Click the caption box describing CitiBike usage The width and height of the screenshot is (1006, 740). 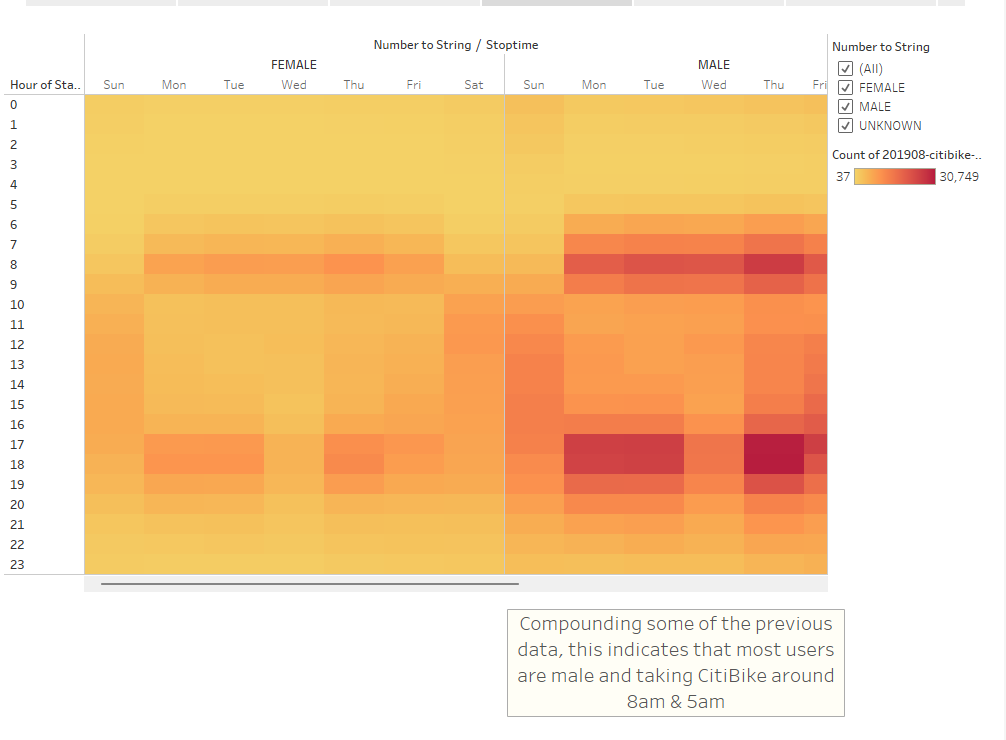[676, 662]
